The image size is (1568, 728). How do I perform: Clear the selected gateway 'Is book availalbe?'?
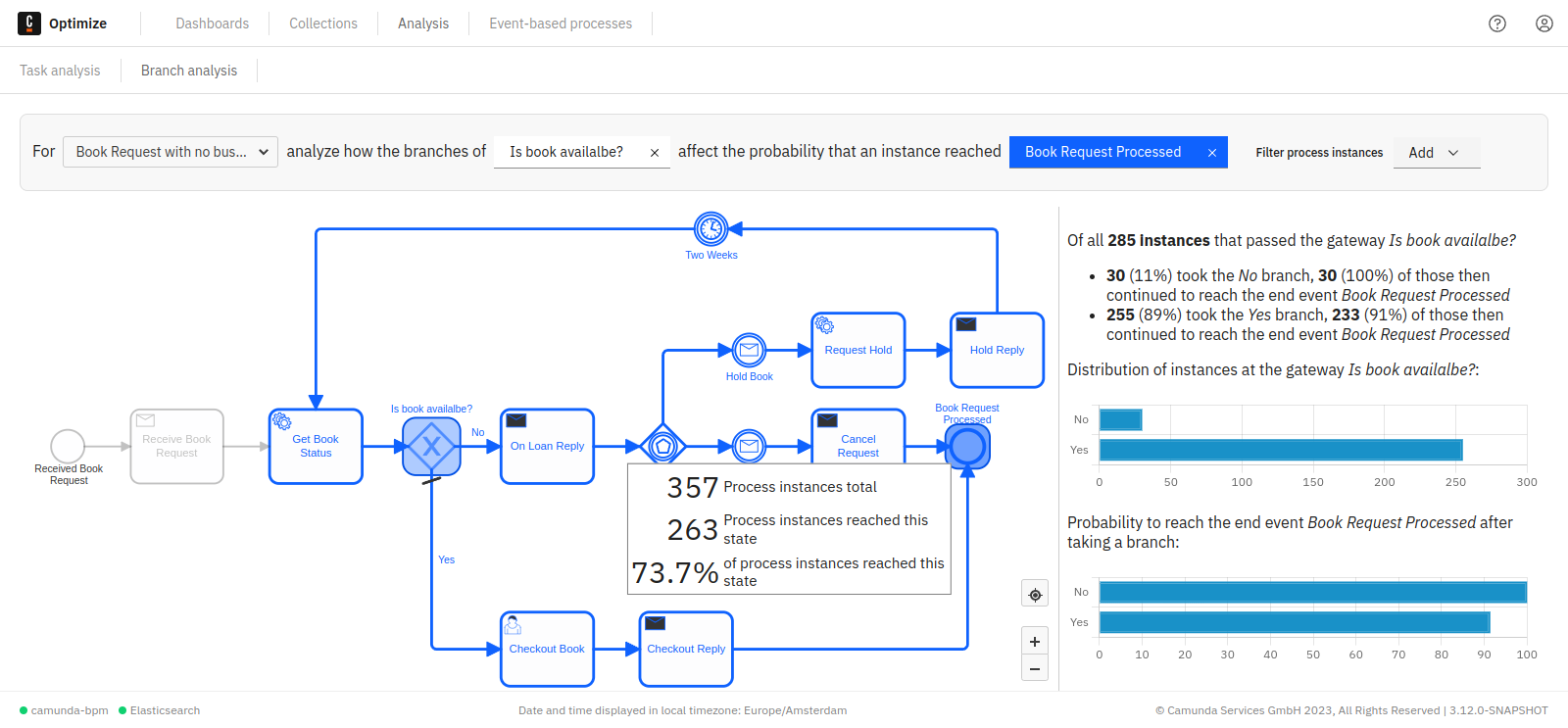[x=655, y=153]
